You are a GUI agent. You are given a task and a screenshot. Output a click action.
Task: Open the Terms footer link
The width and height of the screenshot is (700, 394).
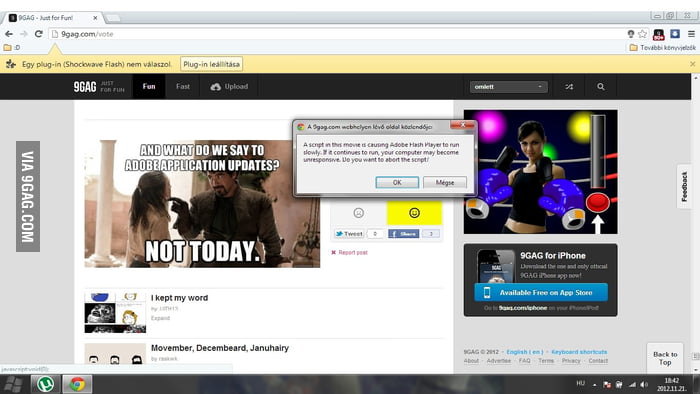tap(546, 361)
